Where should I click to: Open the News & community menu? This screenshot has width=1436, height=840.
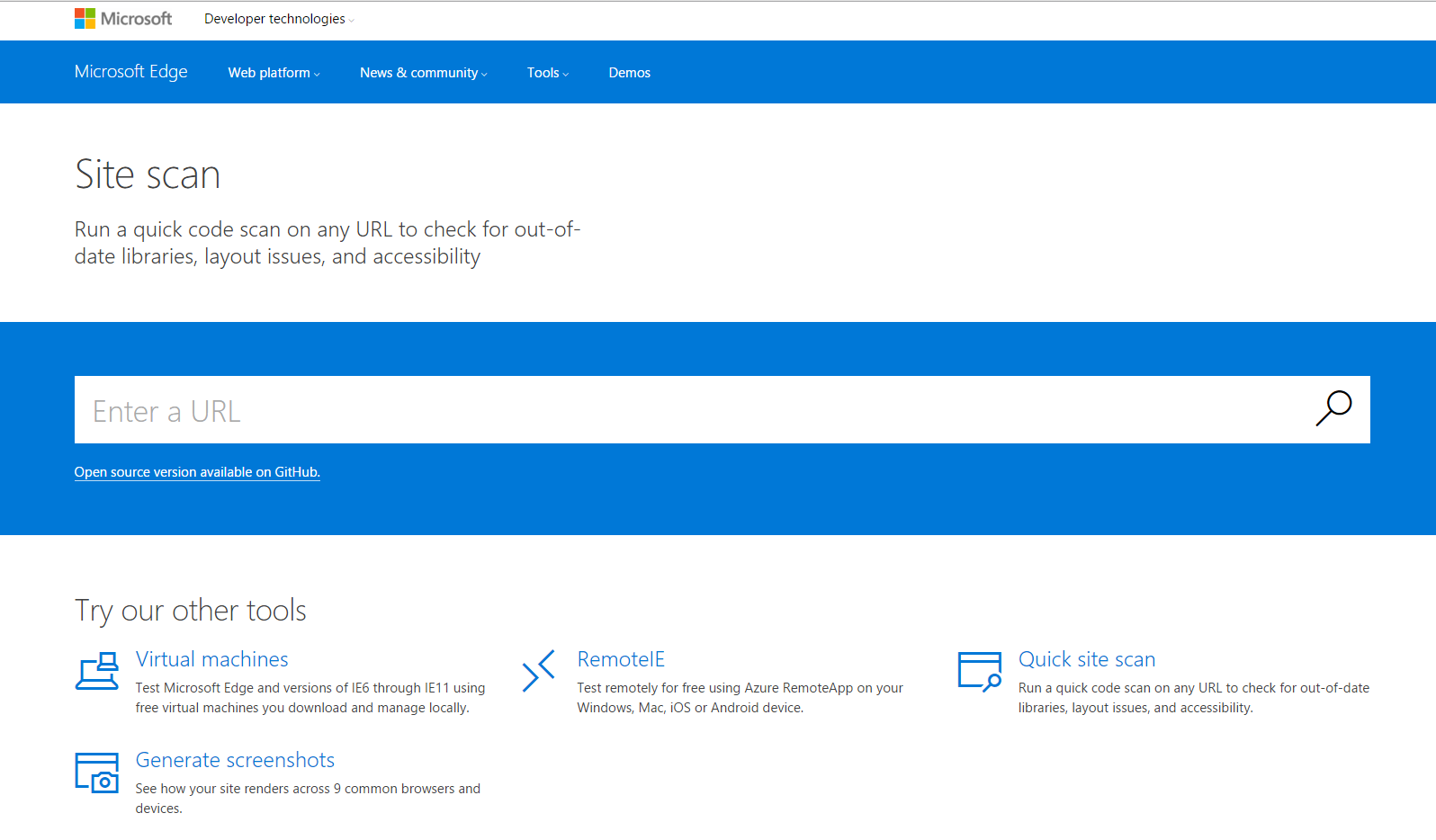tap(424, 73)
